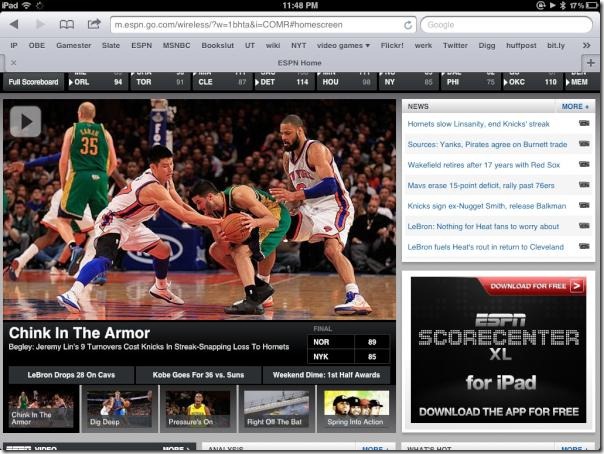The height and width of the screenshot is (454, 604).
Task: Reload the page with the refresh icon
Action: (408, 24)
